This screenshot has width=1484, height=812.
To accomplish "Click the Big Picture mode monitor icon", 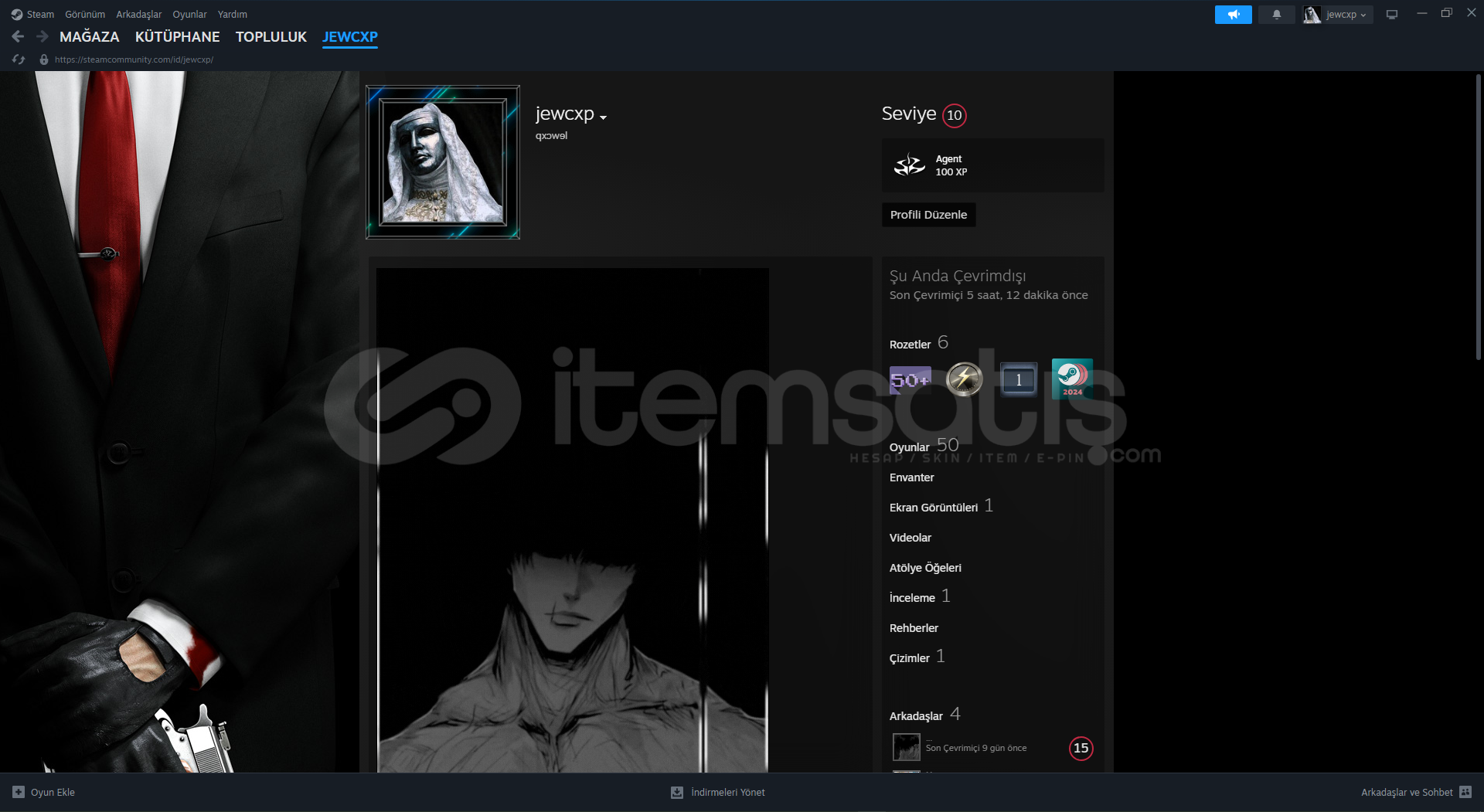I will click(x=1392, y=15).
